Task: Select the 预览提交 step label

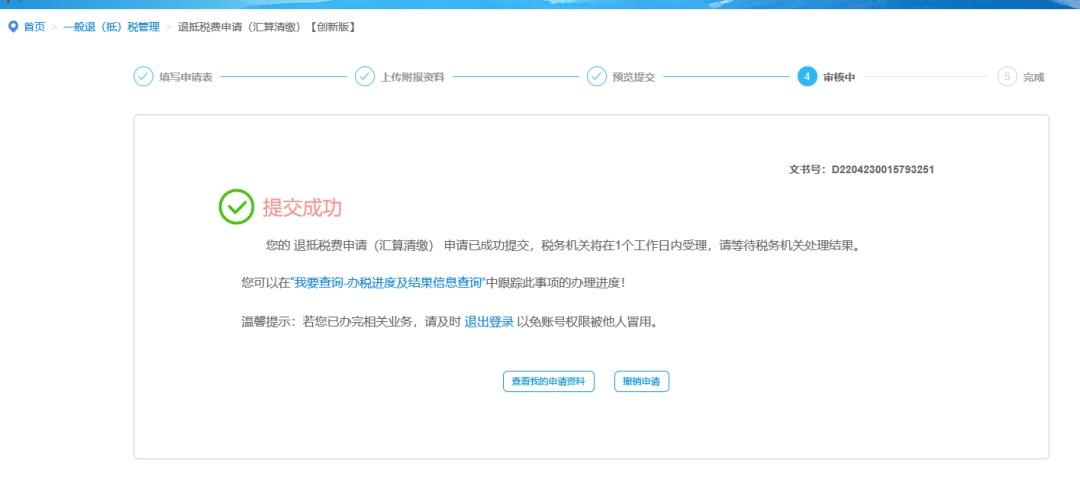Action: 634,77
